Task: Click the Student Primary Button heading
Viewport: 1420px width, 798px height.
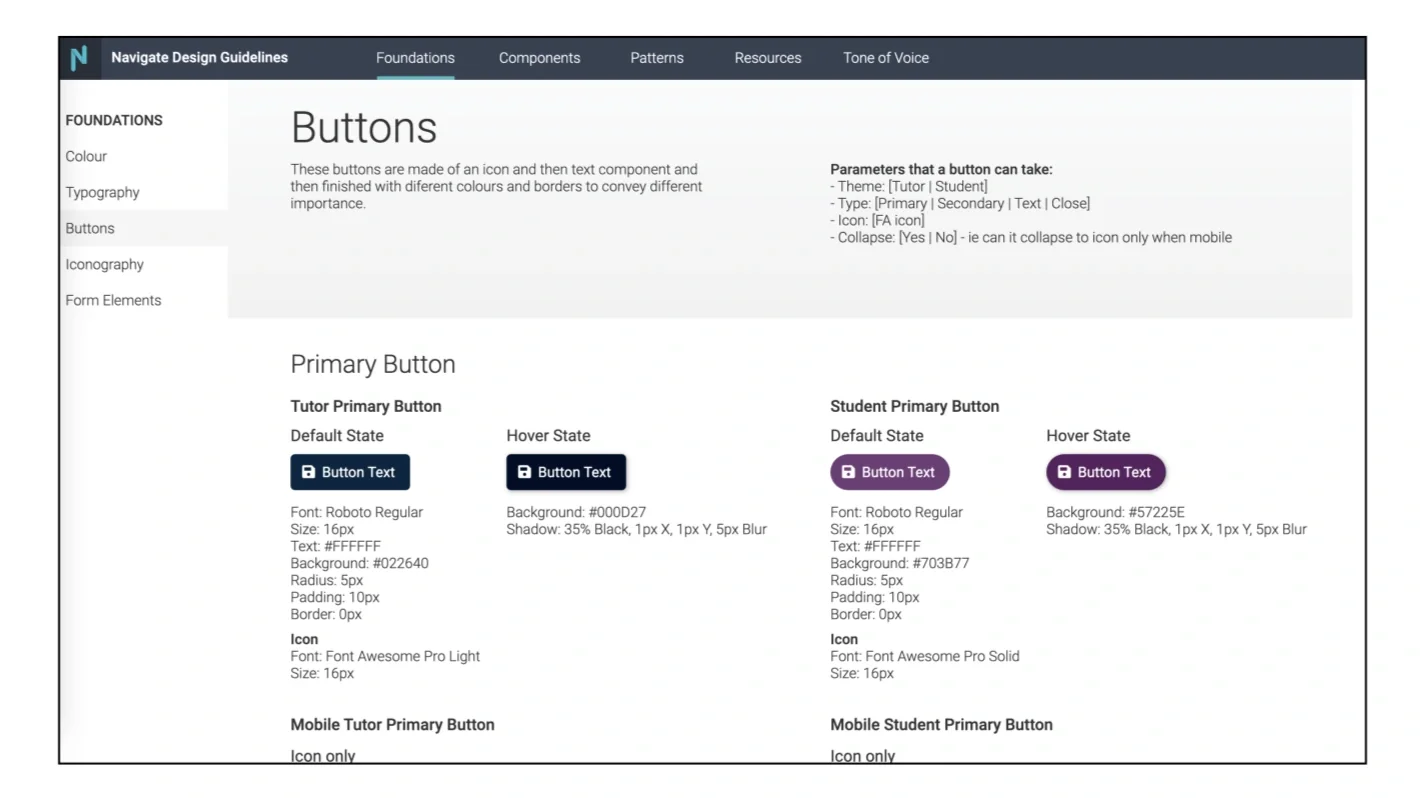Action: pos(914,406)
